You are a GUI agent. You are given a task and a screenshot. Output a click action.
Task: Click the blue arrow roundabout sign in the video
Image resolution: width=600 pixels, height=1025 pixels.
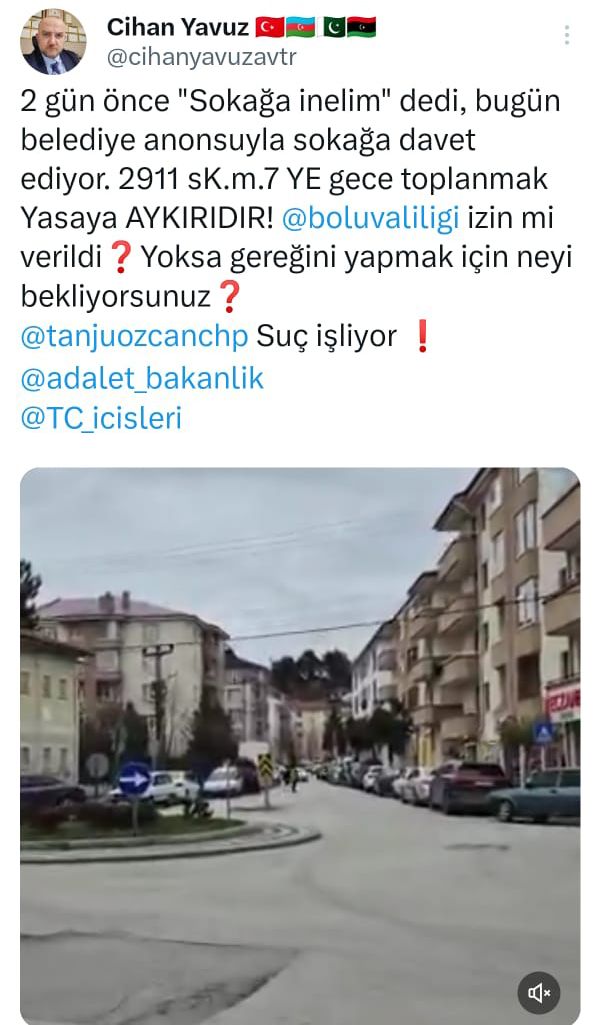135,779
